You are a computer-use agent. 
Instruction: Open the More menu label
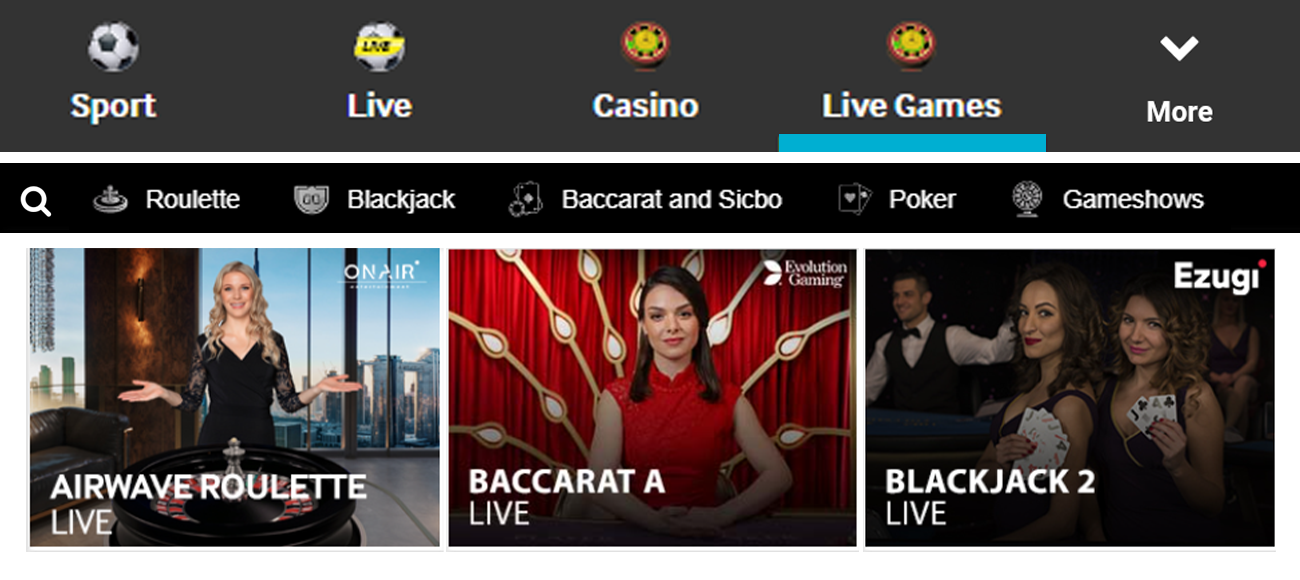1179,112
